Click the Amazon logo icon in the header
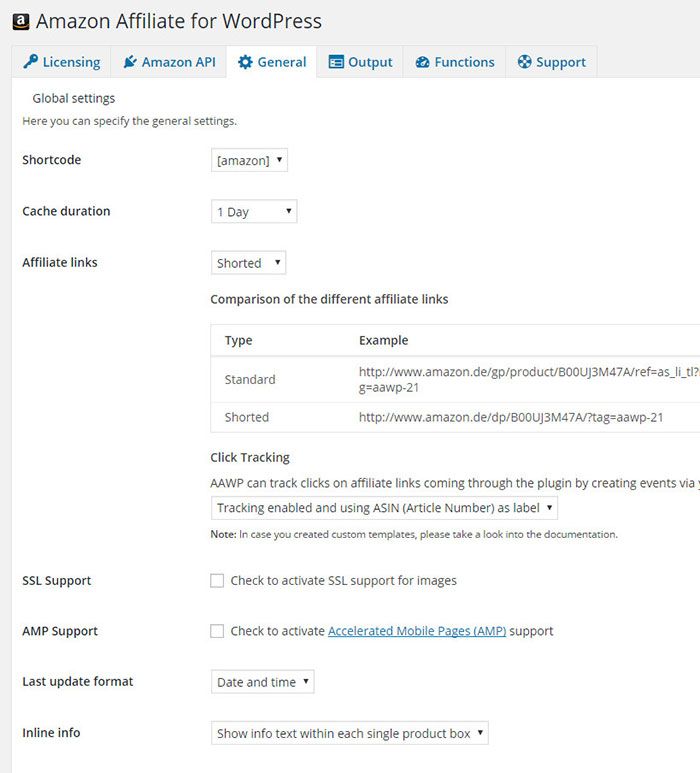 pyautogui.click(x=21, y=22)
